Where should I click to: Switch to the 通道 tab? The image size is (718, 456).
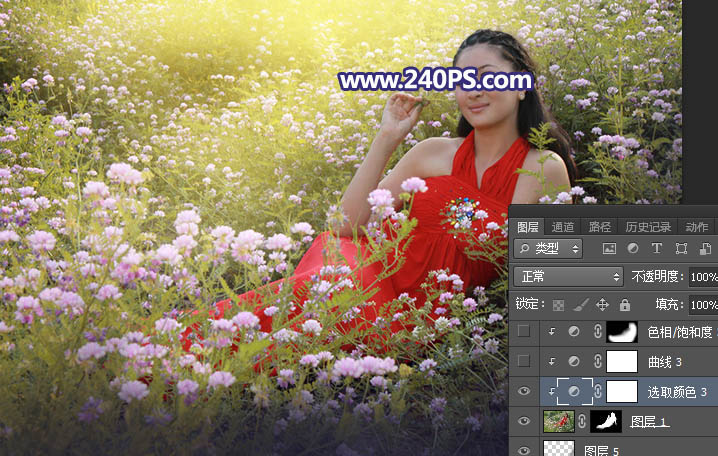point(563,227)
